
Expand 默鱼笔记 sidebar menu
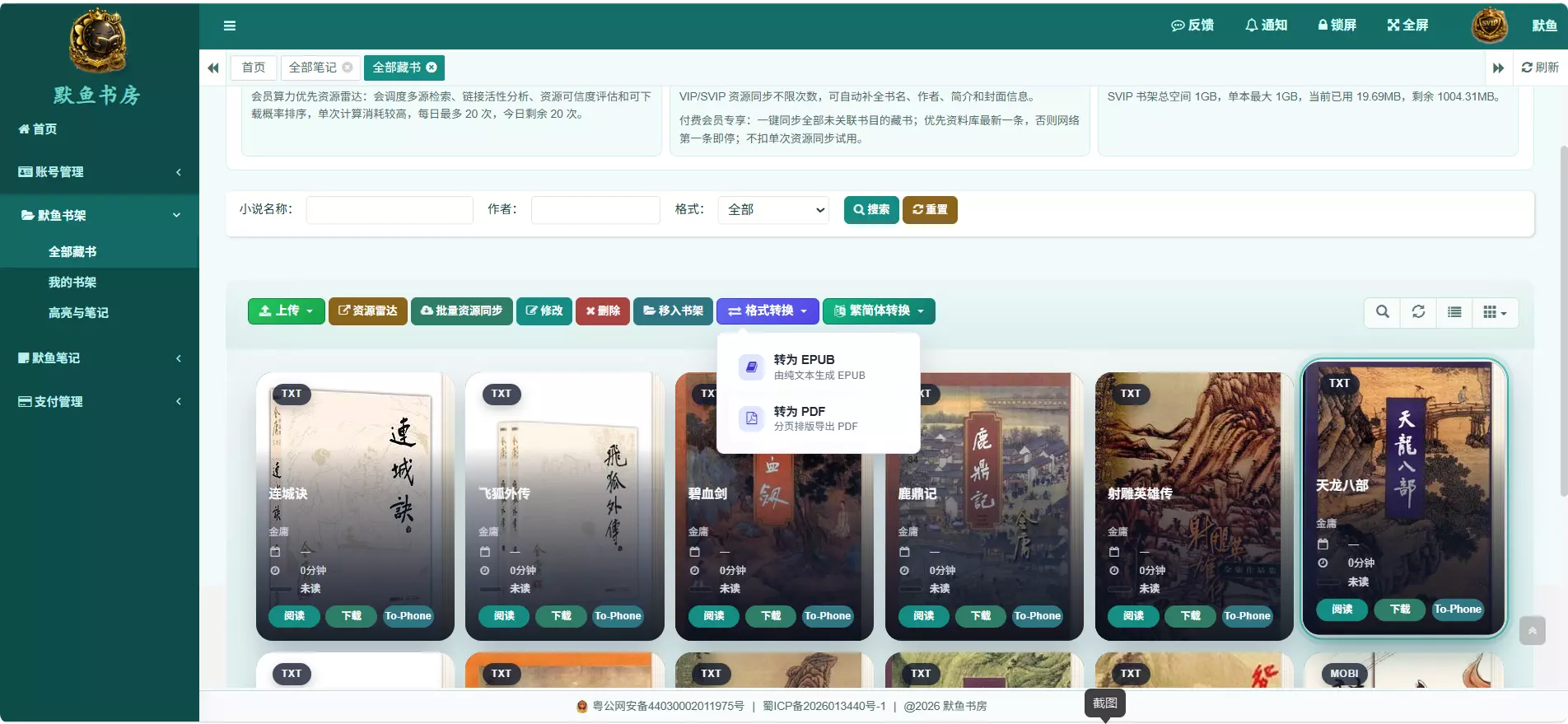point(100,358)
